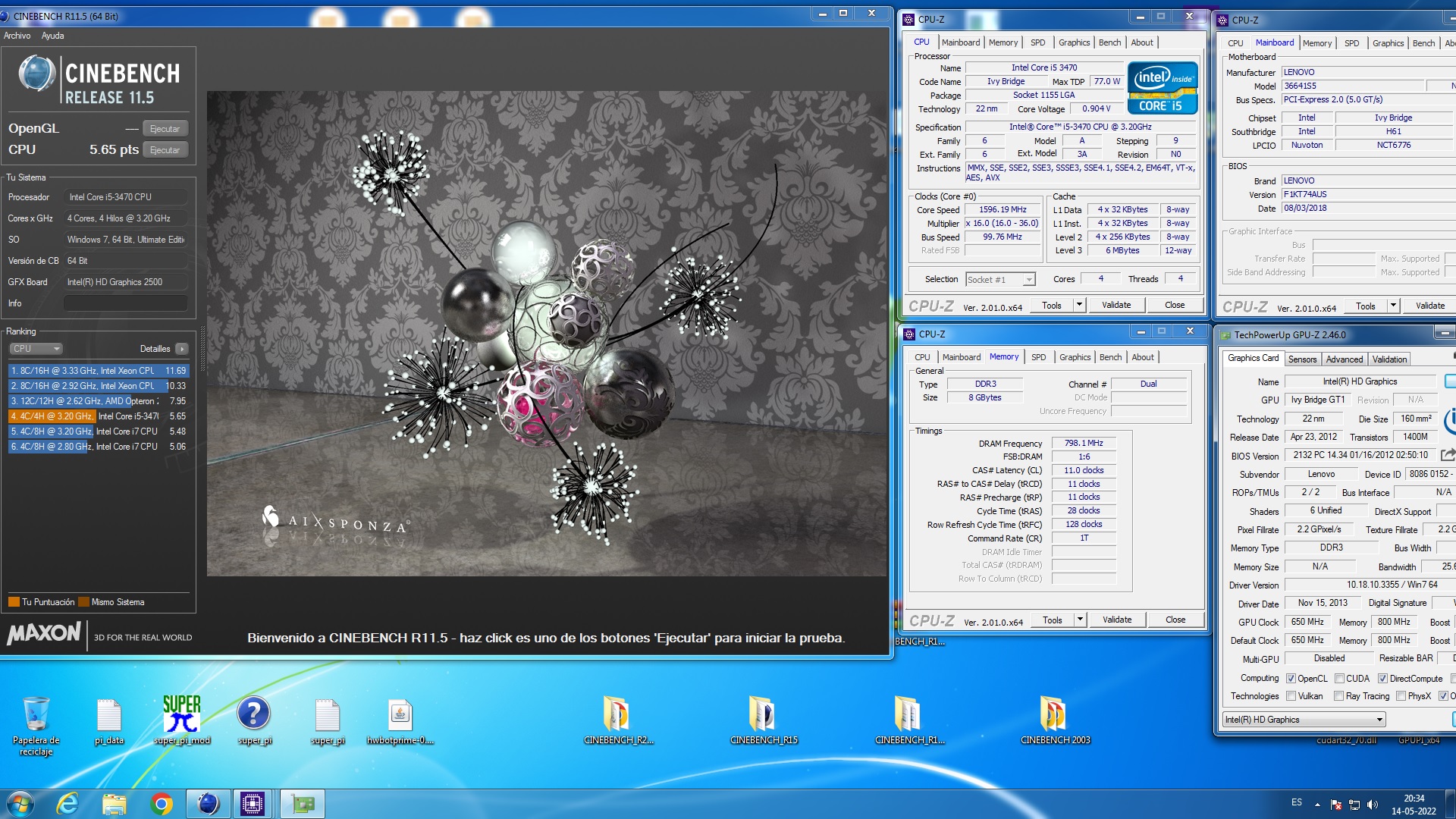
Task: Switch to the Sensors tab in GPU-Z
Action: pyautogui.click(x=1302, y=359)
